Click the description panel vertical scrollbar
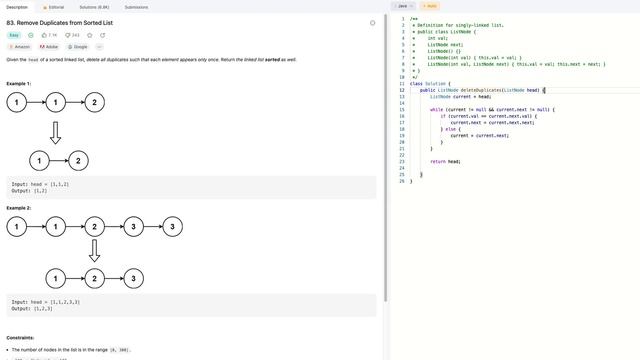Viewport: 640px width, 360px height. tap(385, 158)
